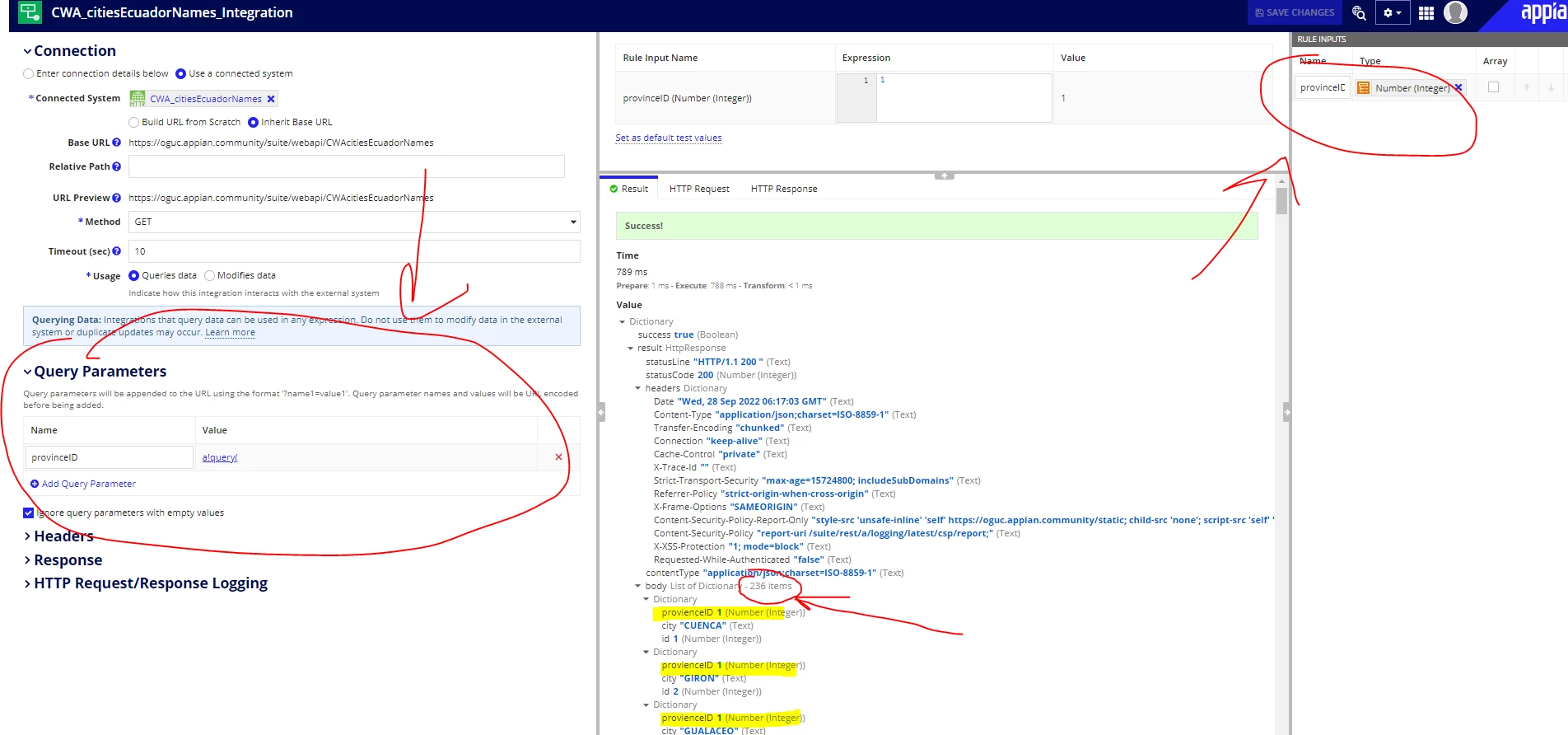The height and width of the screenshot is (735, 1568).
Task: Switch to the Result tab
Action: coord(629,189)
